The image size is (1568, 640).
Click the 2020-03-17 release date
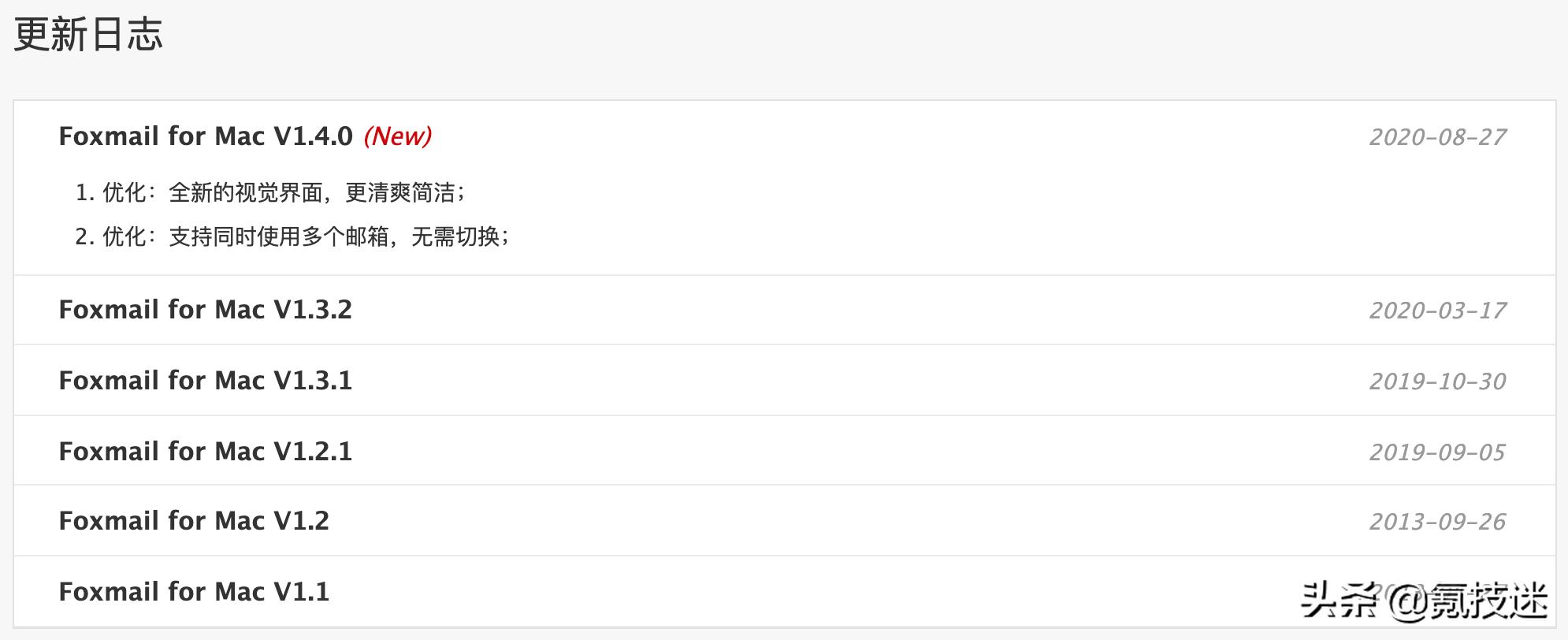click(1437, 311)
